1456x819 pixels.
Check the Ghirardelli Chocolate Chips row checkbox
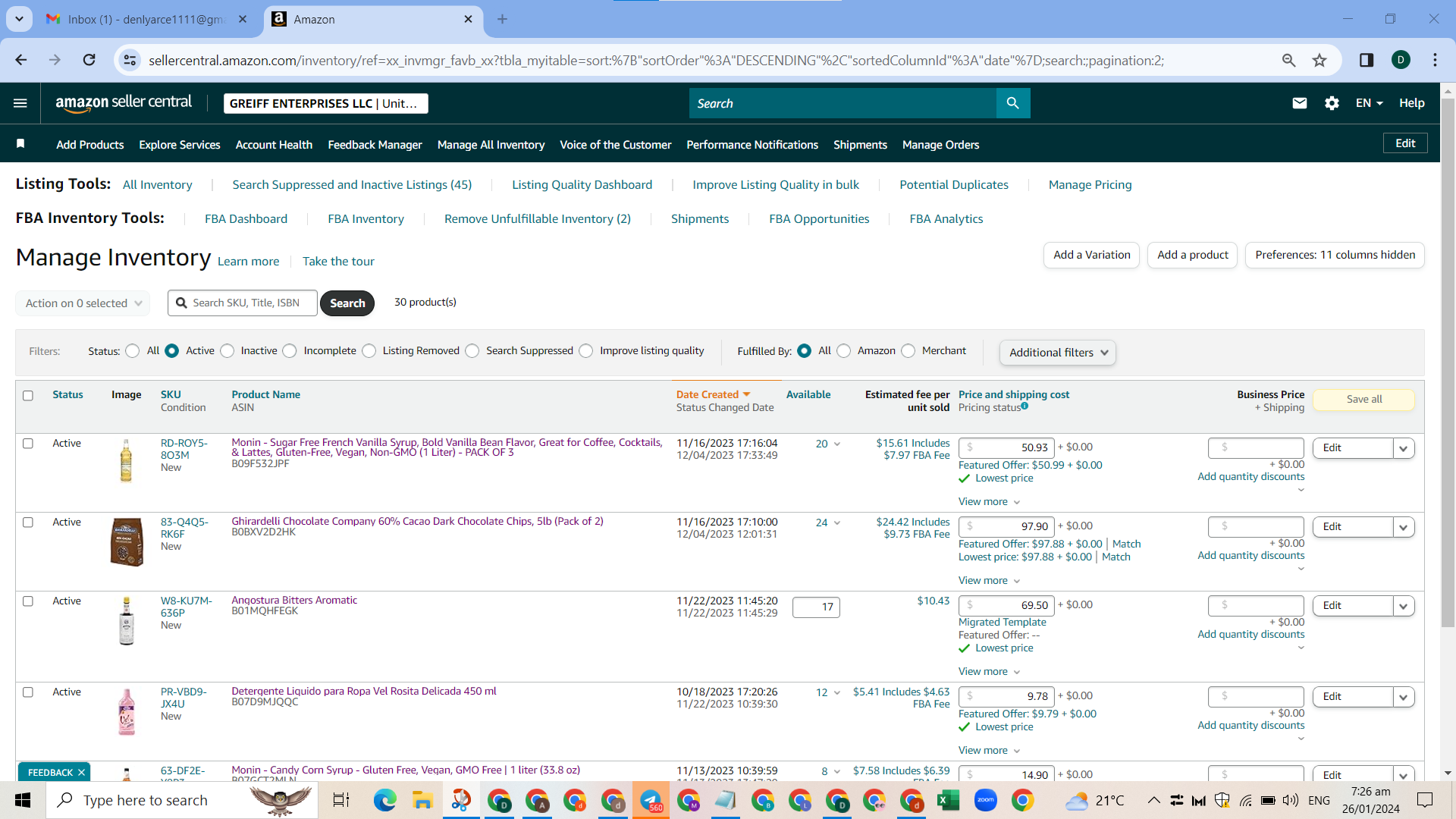[x=28, y=522]
